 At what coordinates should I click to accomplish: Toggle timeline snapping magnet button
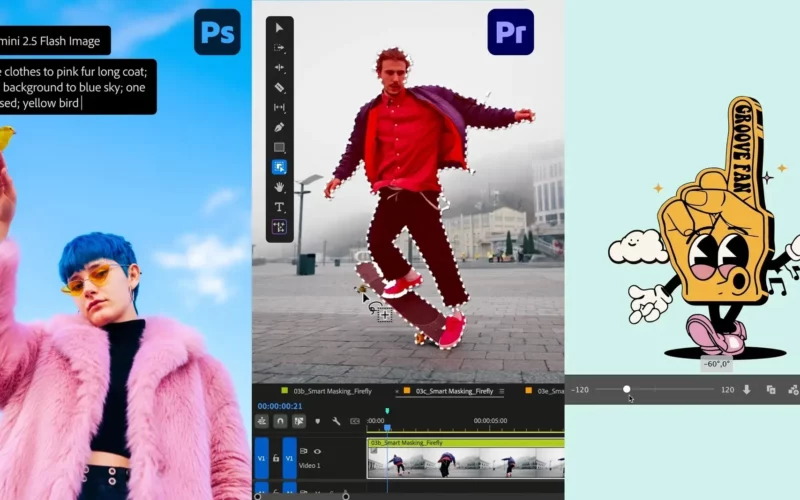coord(280,421)
